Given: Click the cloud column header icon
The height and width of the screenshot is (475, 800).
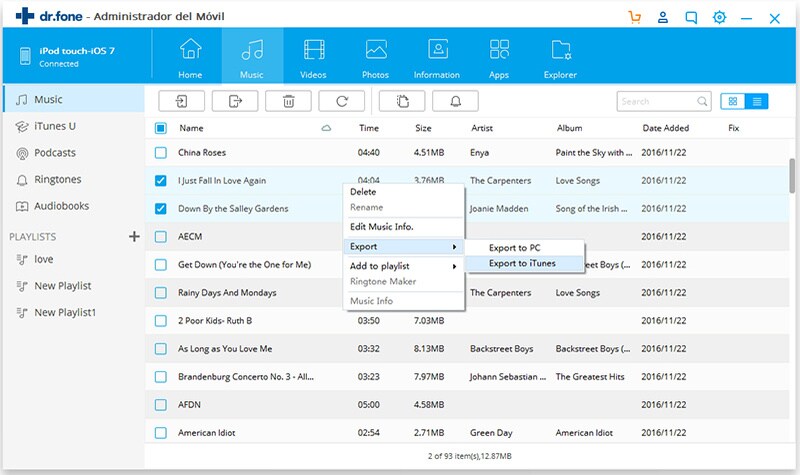Looking at the screenshot, I should coord(326,128).
